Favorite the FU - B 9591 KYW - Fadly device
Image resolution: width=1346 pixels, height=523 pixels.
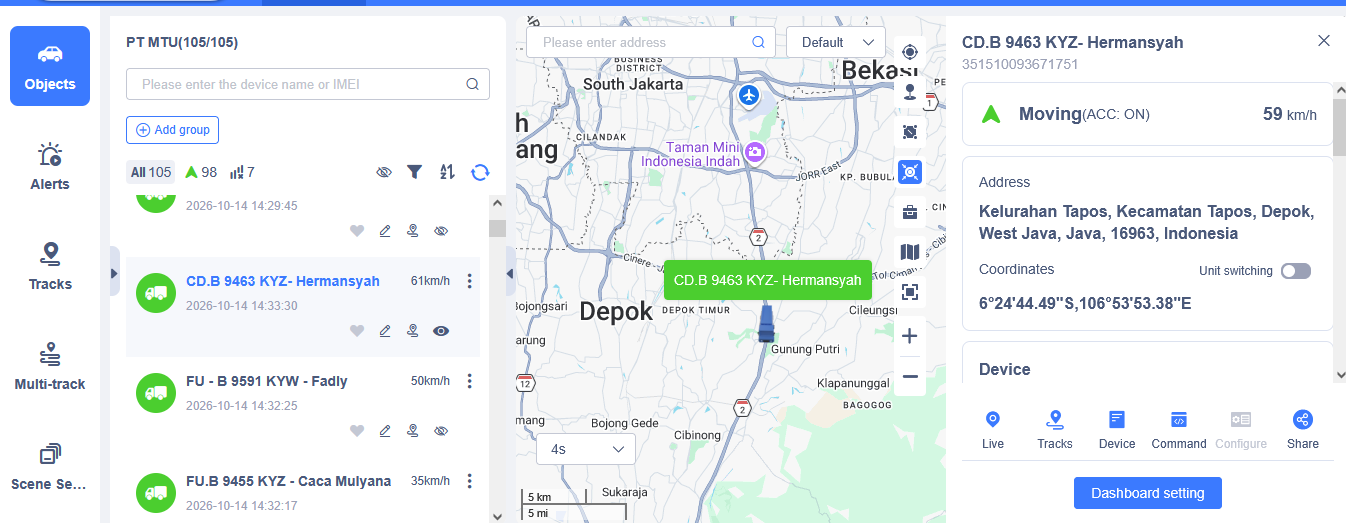coord(357,431)
